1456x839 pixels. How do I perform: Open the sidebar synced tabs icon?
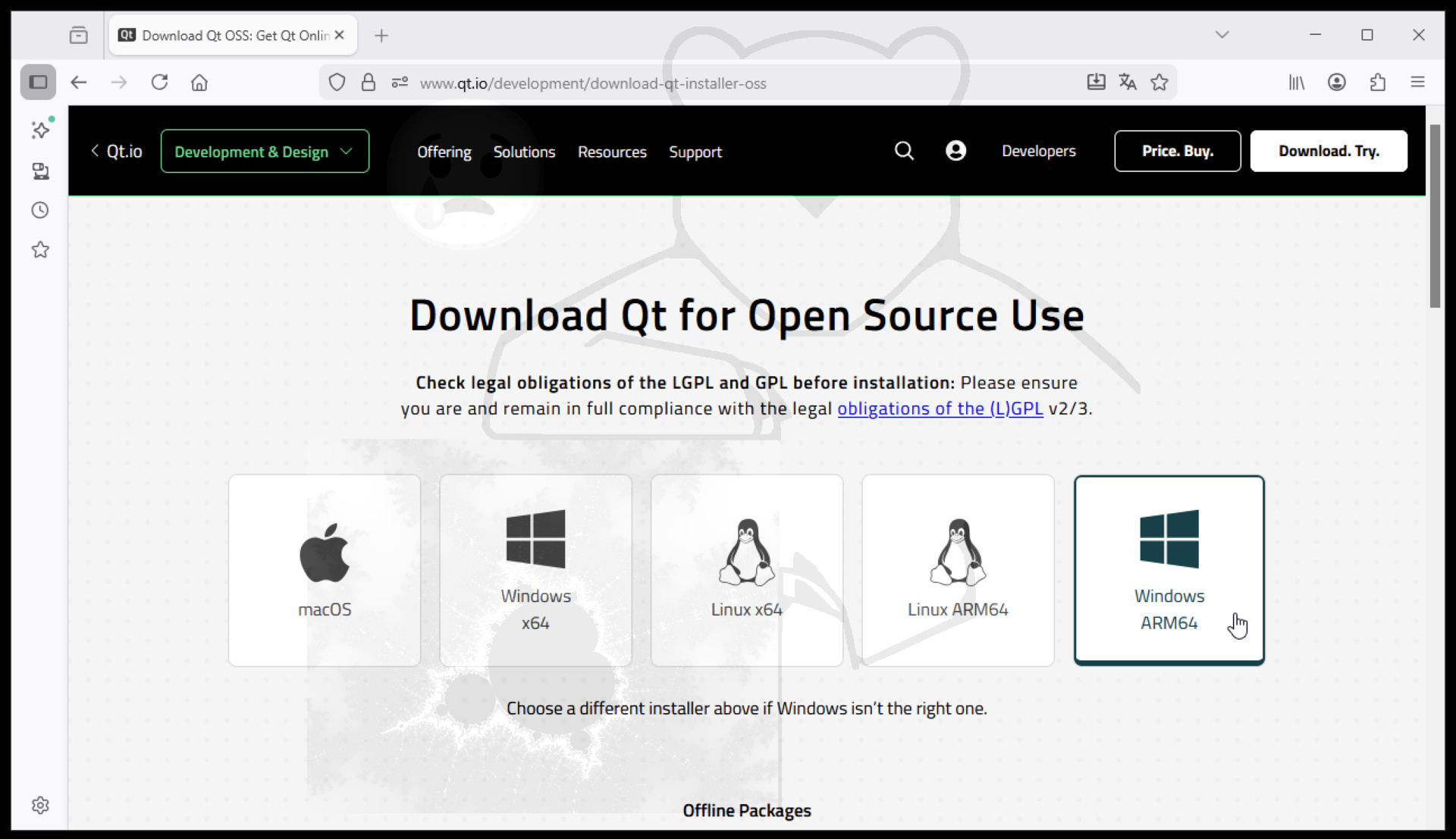click(40, 171)
